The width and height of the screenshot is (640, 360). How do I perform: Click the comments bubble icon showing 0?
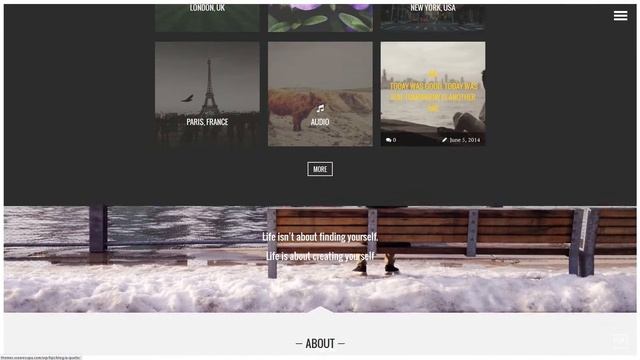click(x=389, y=140)
